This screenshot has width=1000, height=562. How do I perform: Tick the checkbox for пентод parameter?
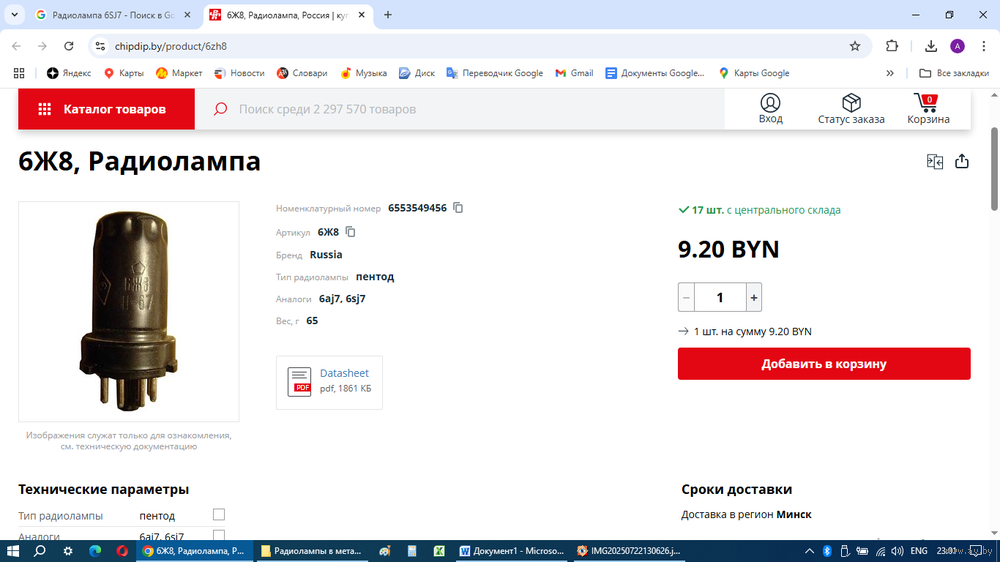pyautogui.click(x=219, y=515)
